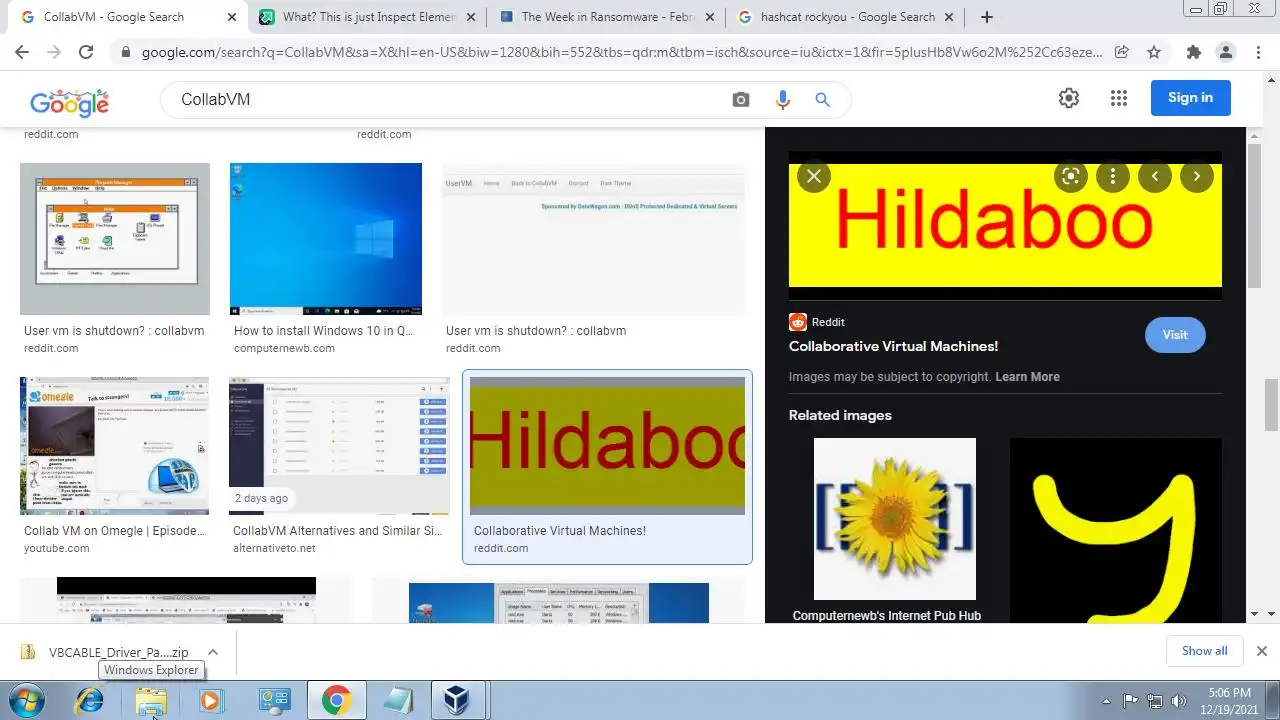This screenshot has width=1280, height=720.
Task: Click the 'Learn More' copyright link
Action: coord(1027,377)
